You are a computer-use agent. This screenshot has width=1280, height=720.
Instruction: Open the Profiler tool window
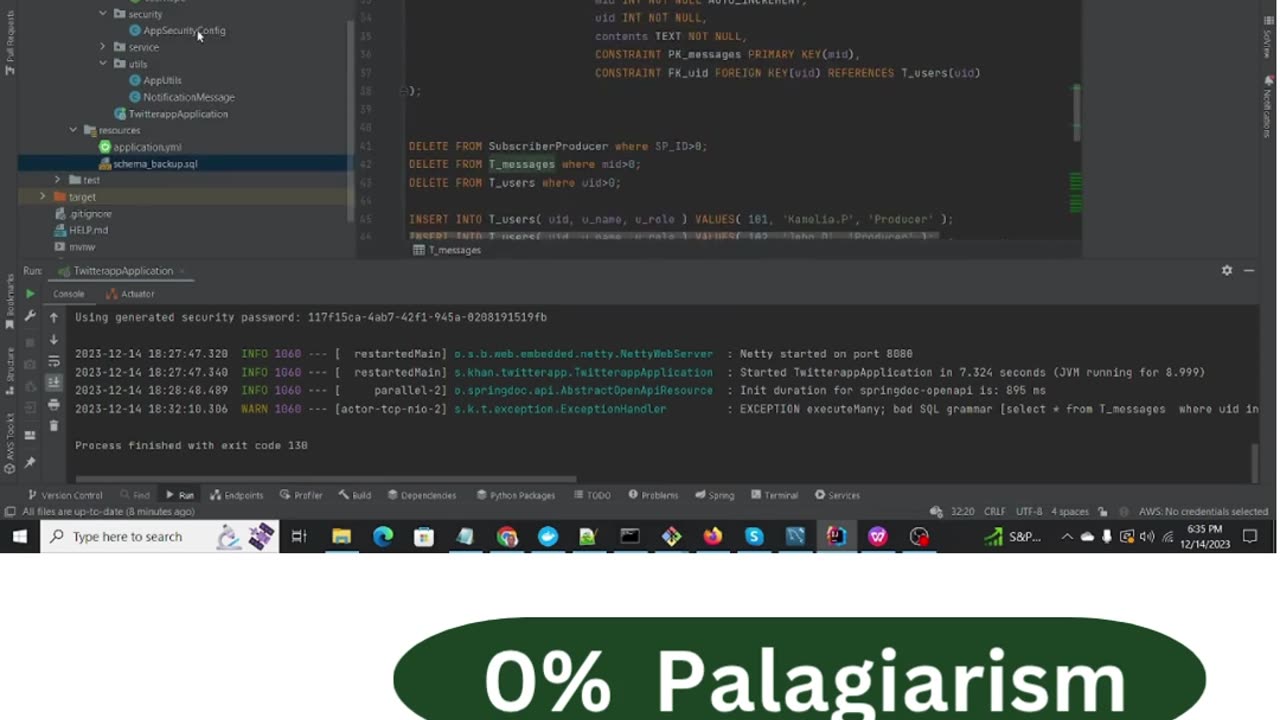coord(301,495)
